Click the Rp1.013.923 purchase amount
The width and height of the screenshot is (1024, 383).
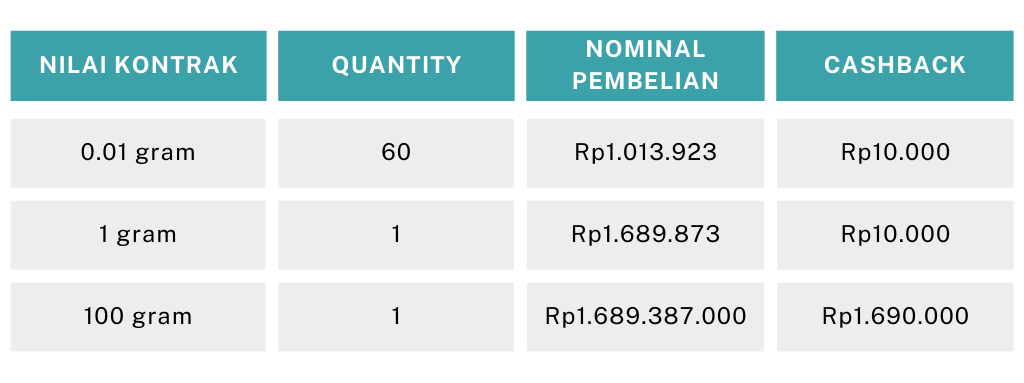pos(645,153)
